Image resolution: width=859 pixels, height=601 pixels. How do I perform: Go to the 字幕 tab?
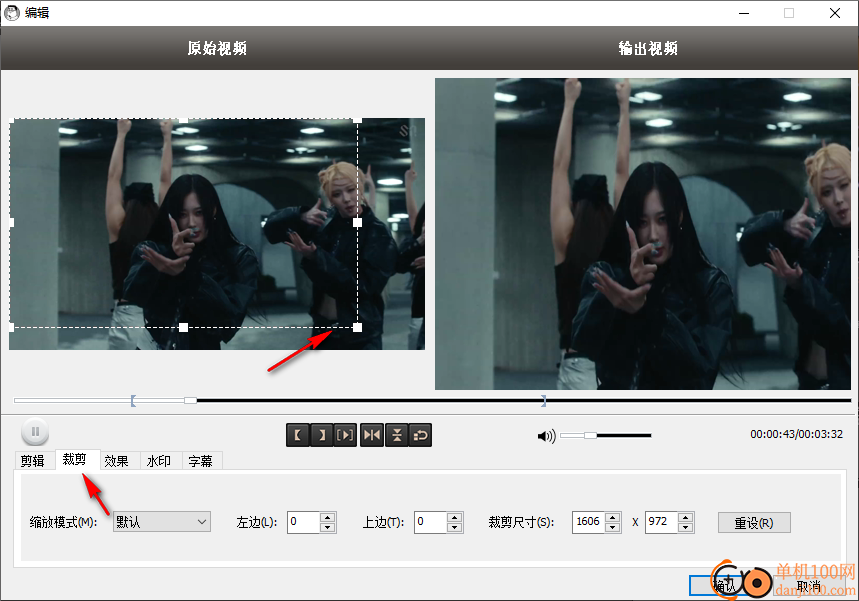(201, 461)
